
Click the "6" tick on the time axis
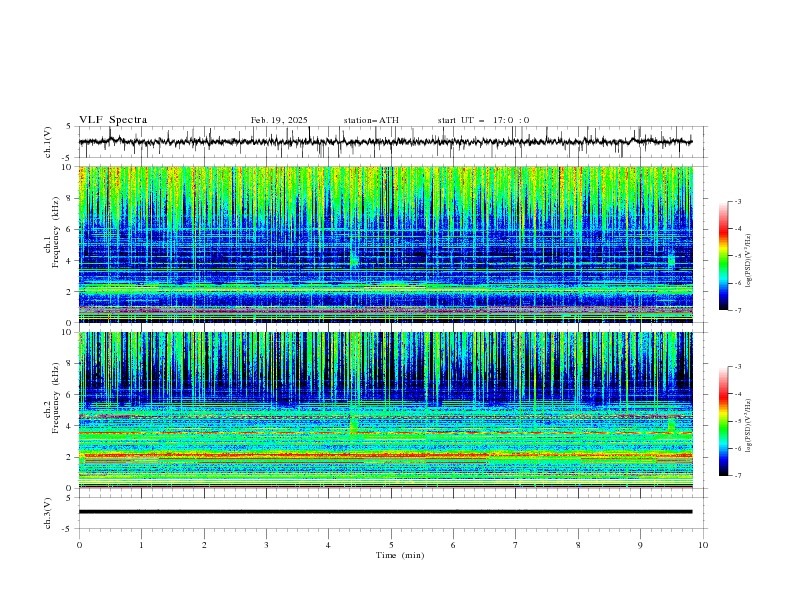[453, 545]
